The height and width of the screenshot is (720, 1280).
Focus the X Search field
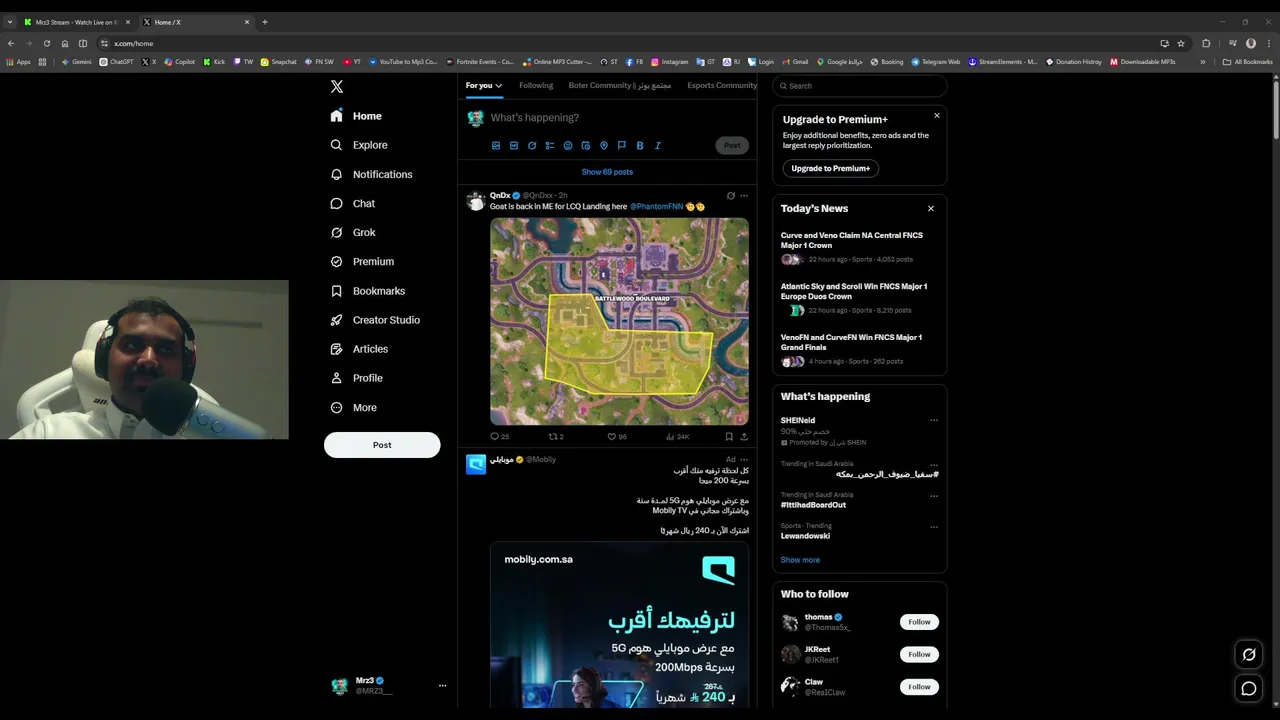point(859,86)
